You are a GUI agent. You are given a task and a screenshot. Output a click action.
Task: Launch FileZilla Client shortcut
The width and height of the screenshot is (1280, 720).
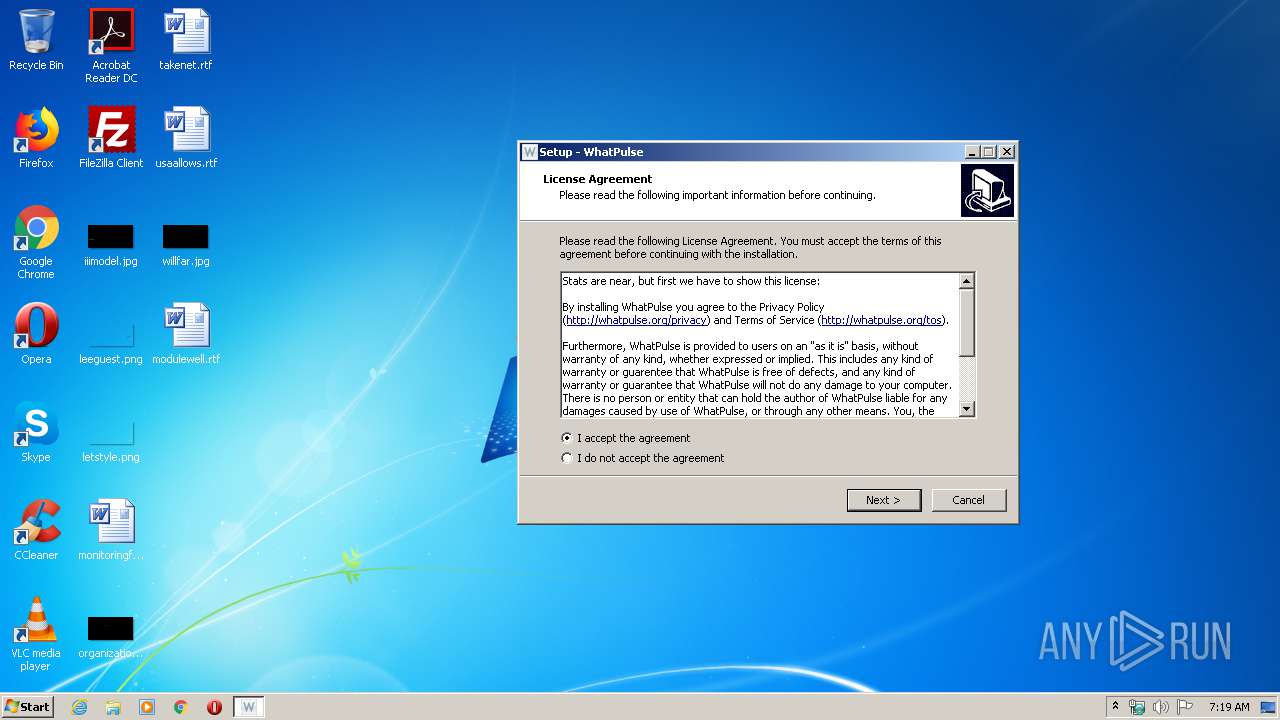point(111,138)
